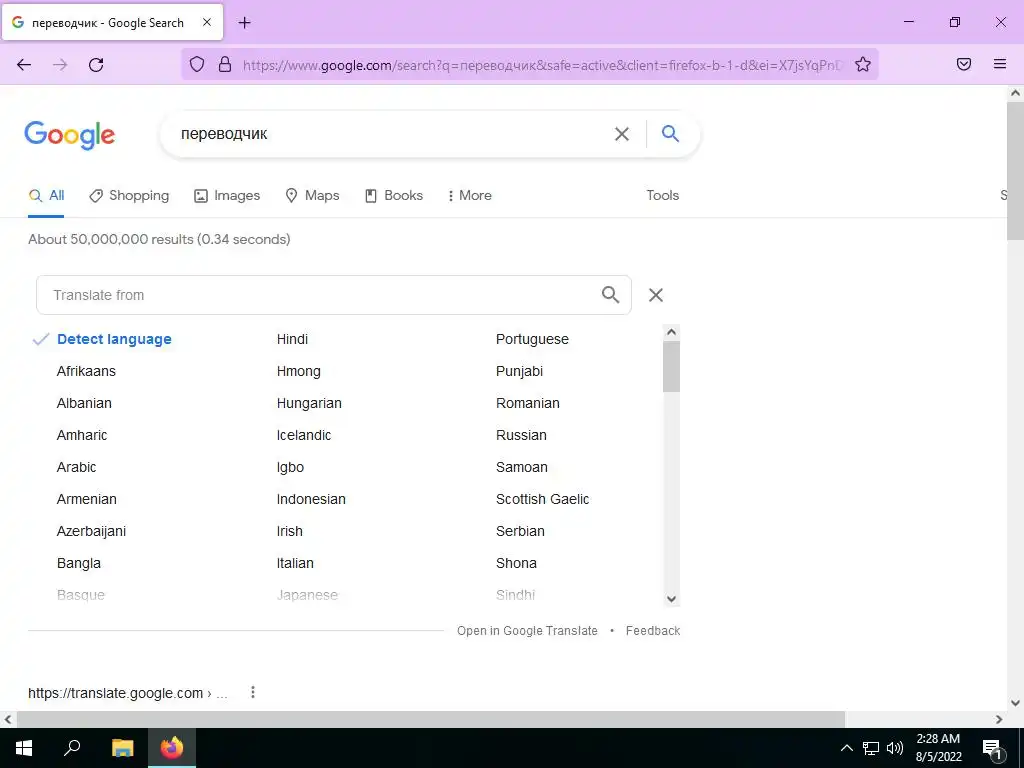Open the Pocket save icon
The width and height of the screenshot is (1024, 768).
coord(964,64)
